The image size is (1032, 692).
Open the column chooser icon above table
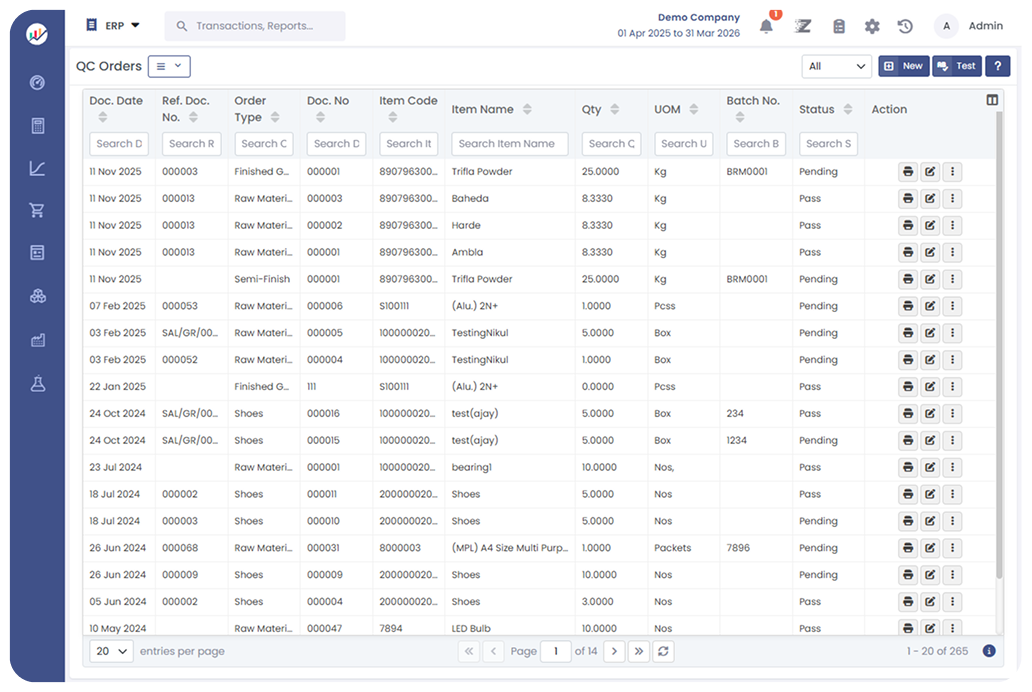992,100
